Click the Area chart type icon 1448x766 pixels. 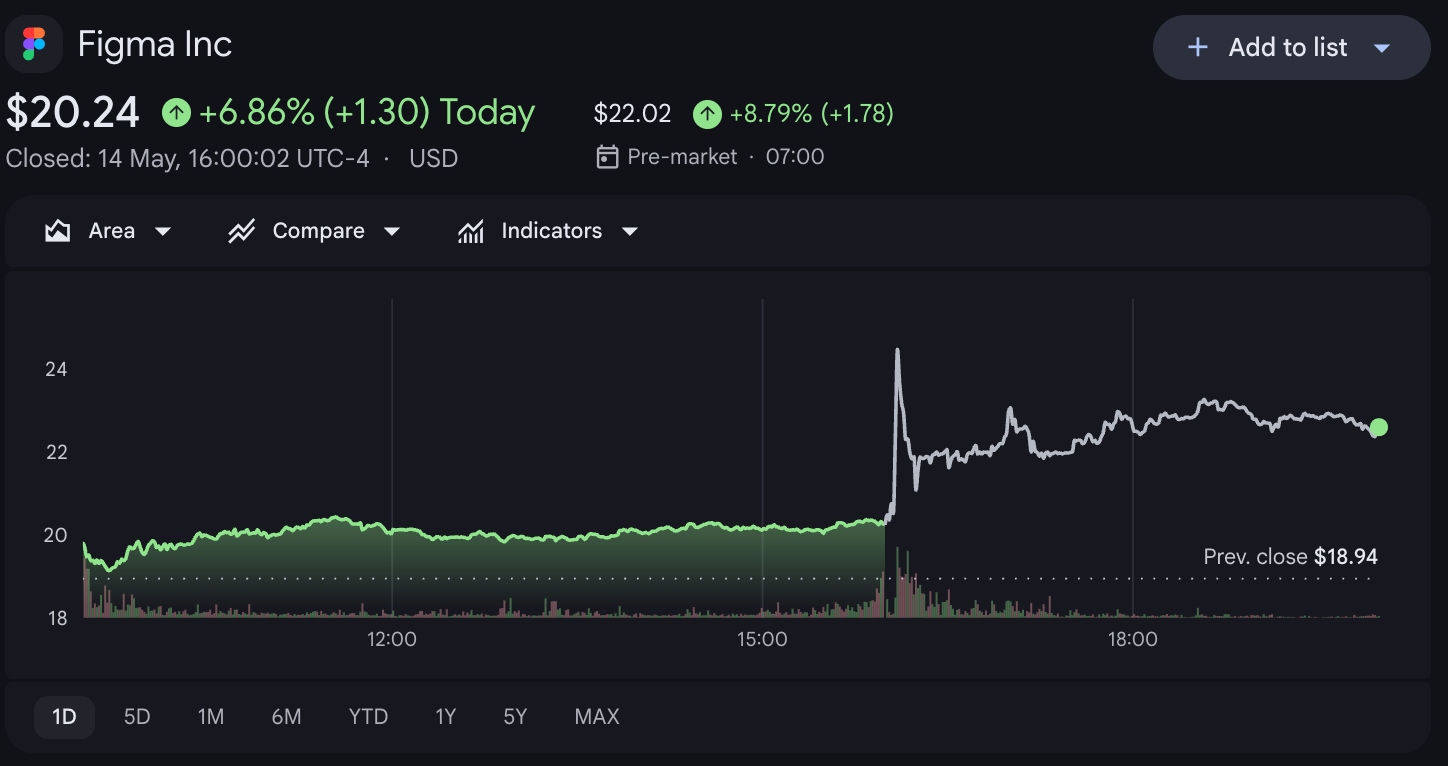[58, 231]
